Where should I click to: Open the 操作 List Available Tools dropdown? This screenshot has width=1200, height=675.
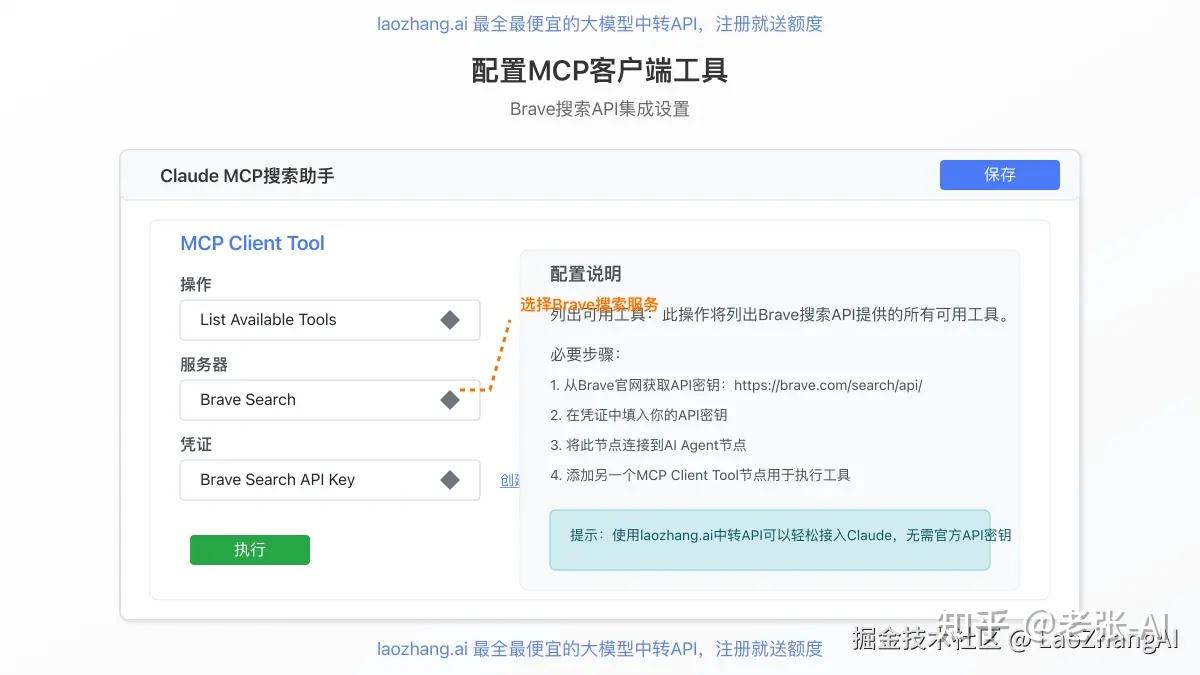(330, 320)
